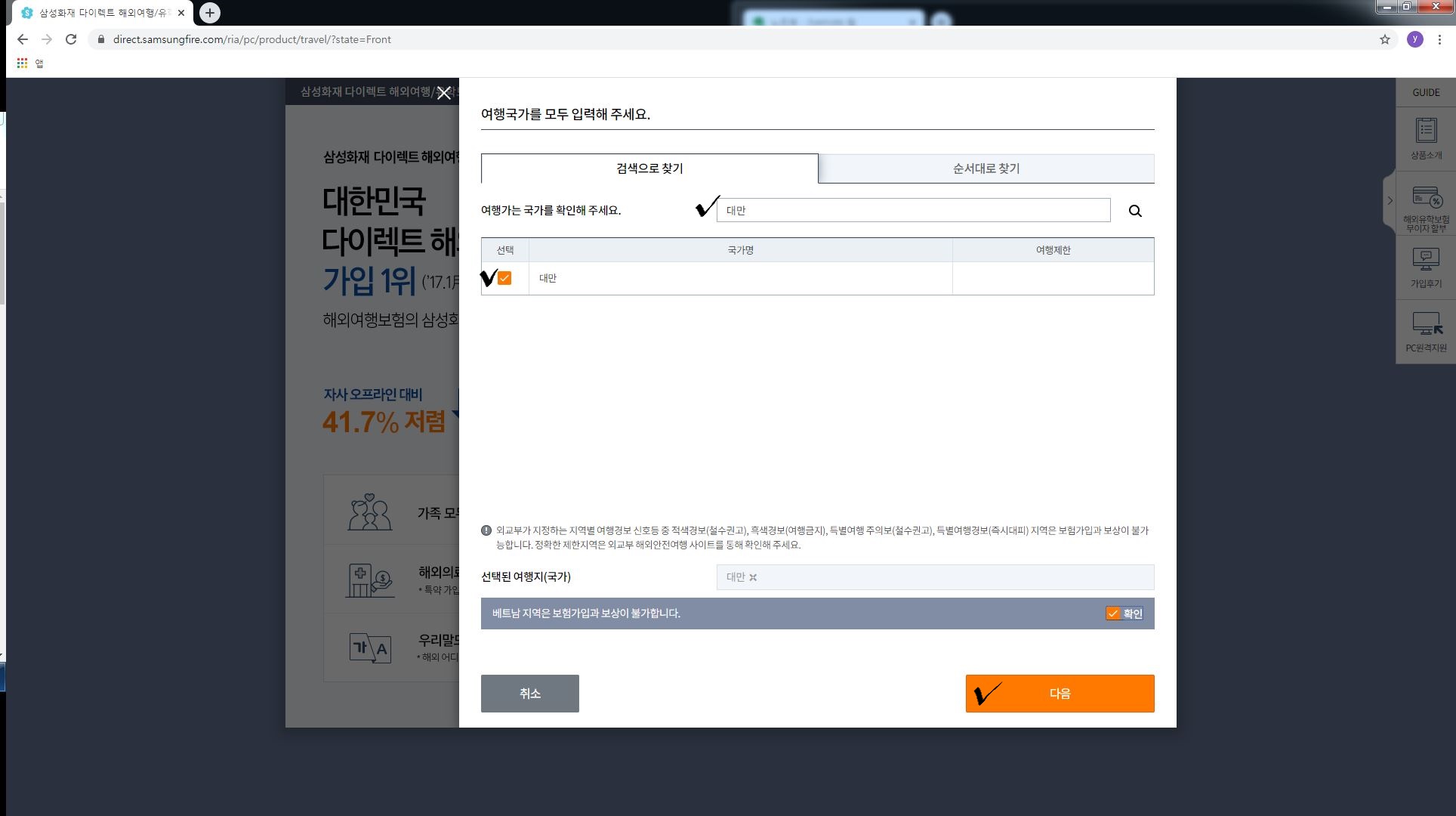Click the country search input field
The image size is (1456, 816).
pyautogui.click(x=914, y=211)
